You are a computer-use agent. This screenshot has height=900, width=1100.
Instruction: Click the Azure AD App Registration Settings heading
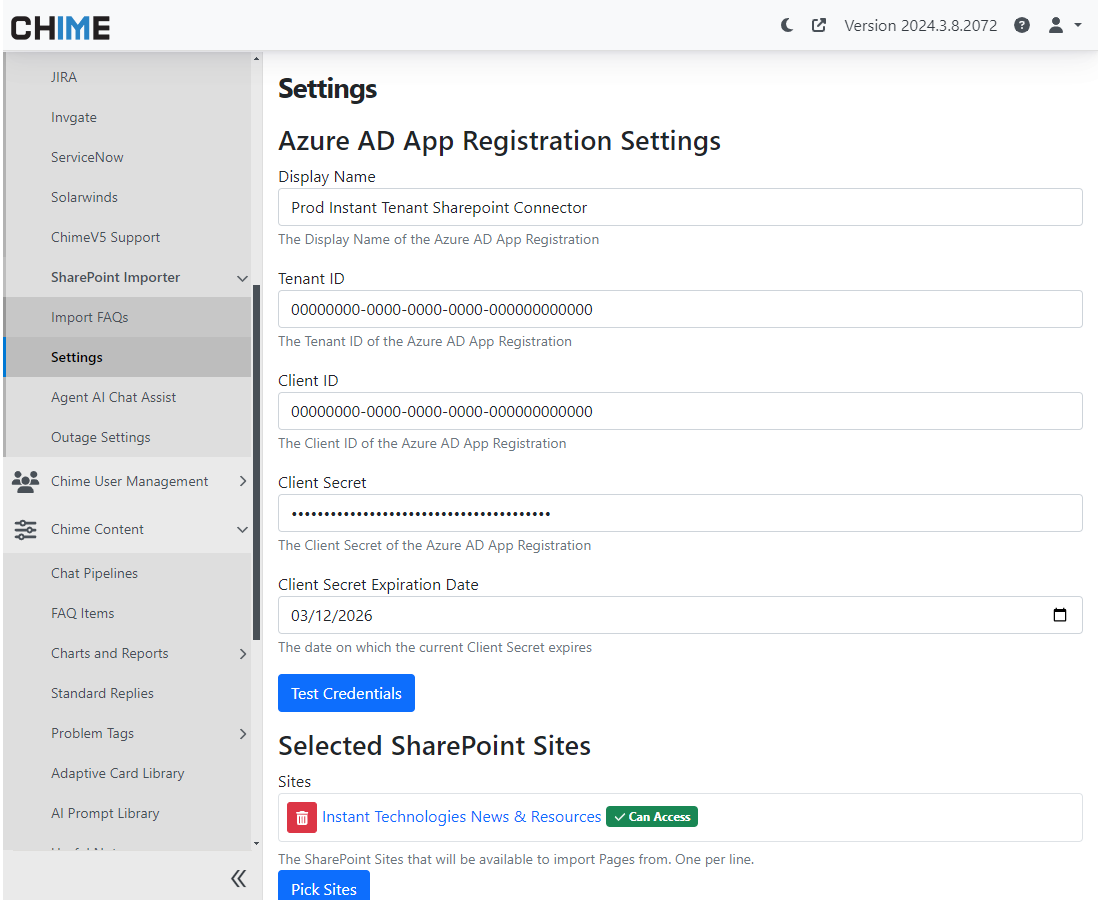[x=499, y=141]
